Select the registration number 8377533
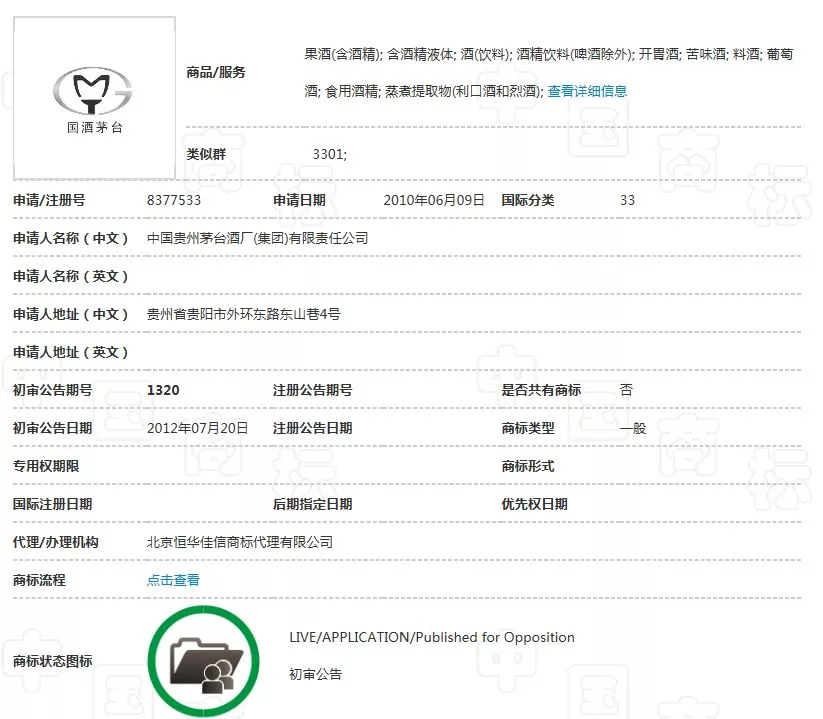Screen dimensions: 823x719 click(174, 200)
